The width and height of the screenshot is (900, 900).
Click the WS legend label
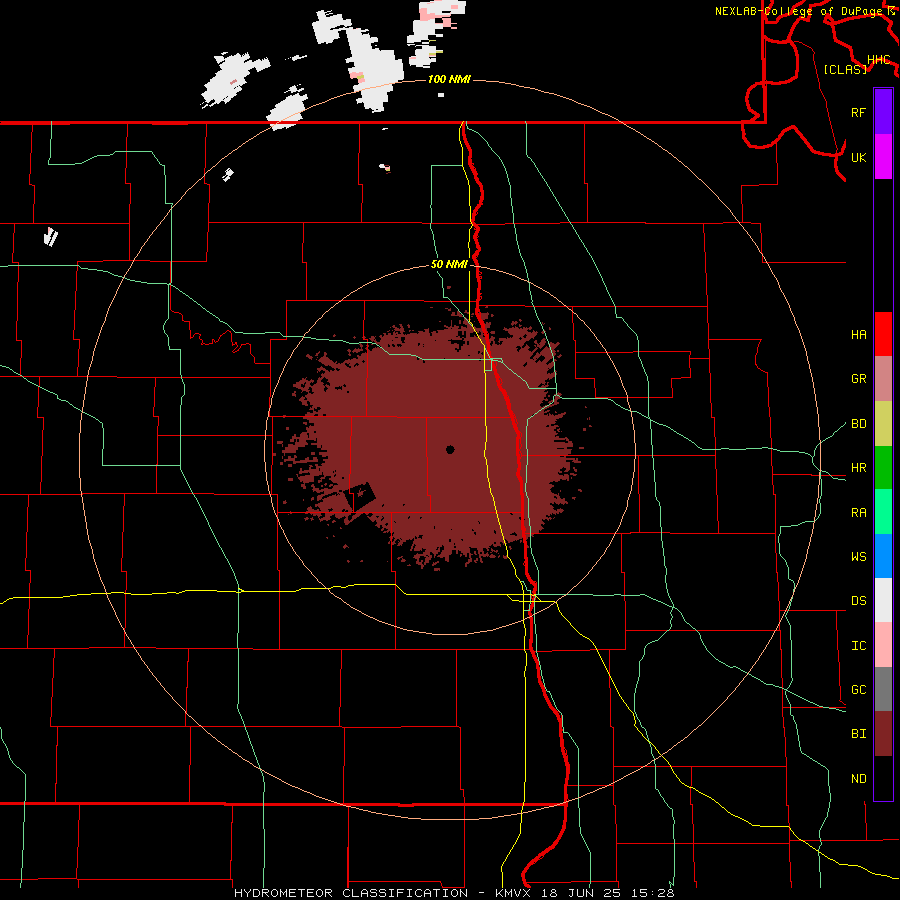coord(858,557)
